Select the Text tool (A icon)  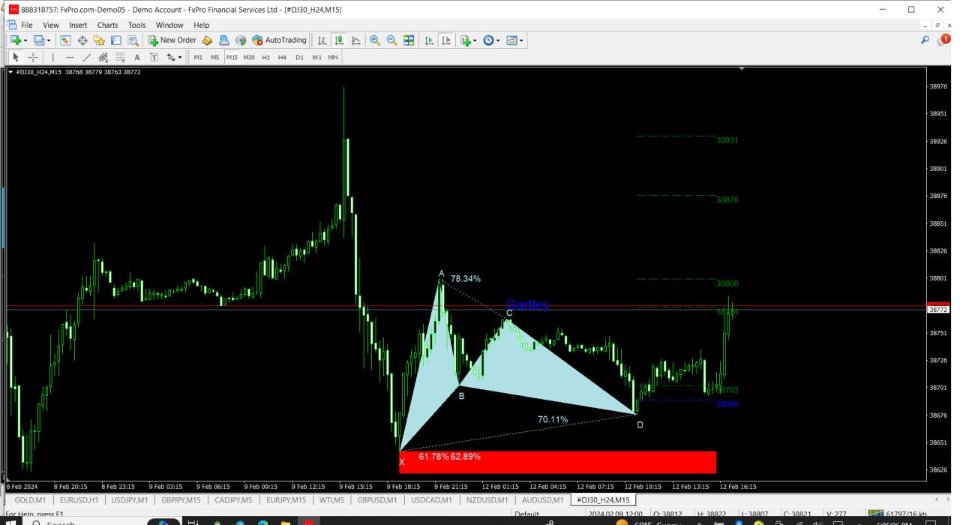pos(137,58)
